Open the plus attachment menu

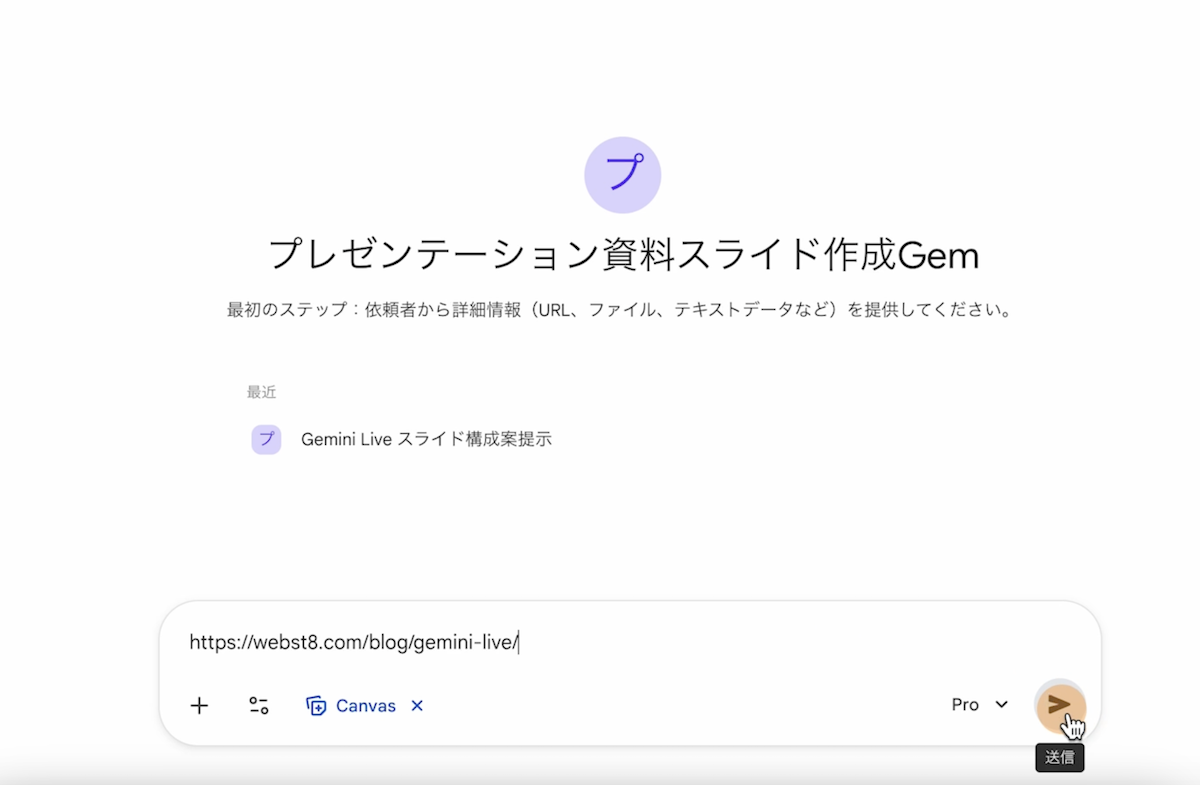(200, 706)
